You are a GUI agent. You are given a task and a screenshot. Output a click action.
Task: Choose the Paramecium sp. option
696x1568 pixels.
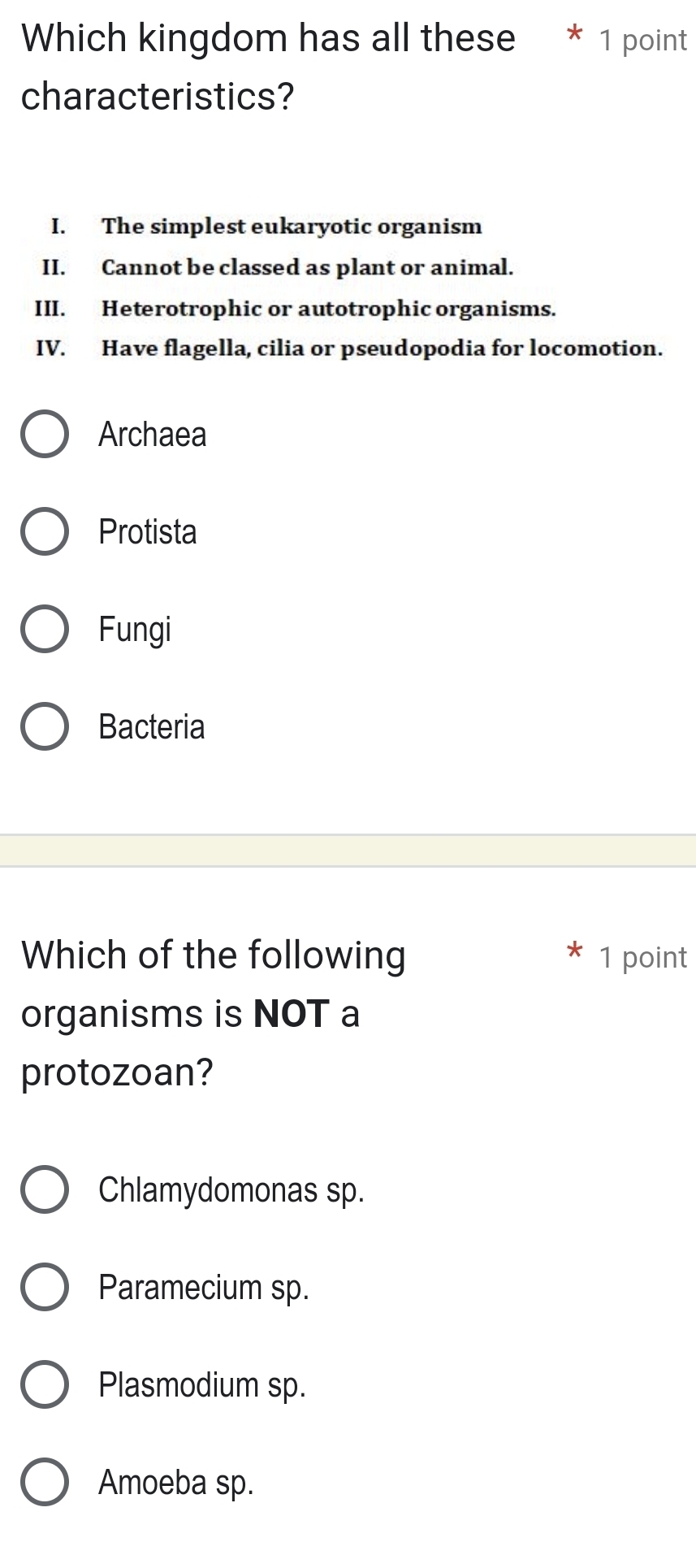46,1287
